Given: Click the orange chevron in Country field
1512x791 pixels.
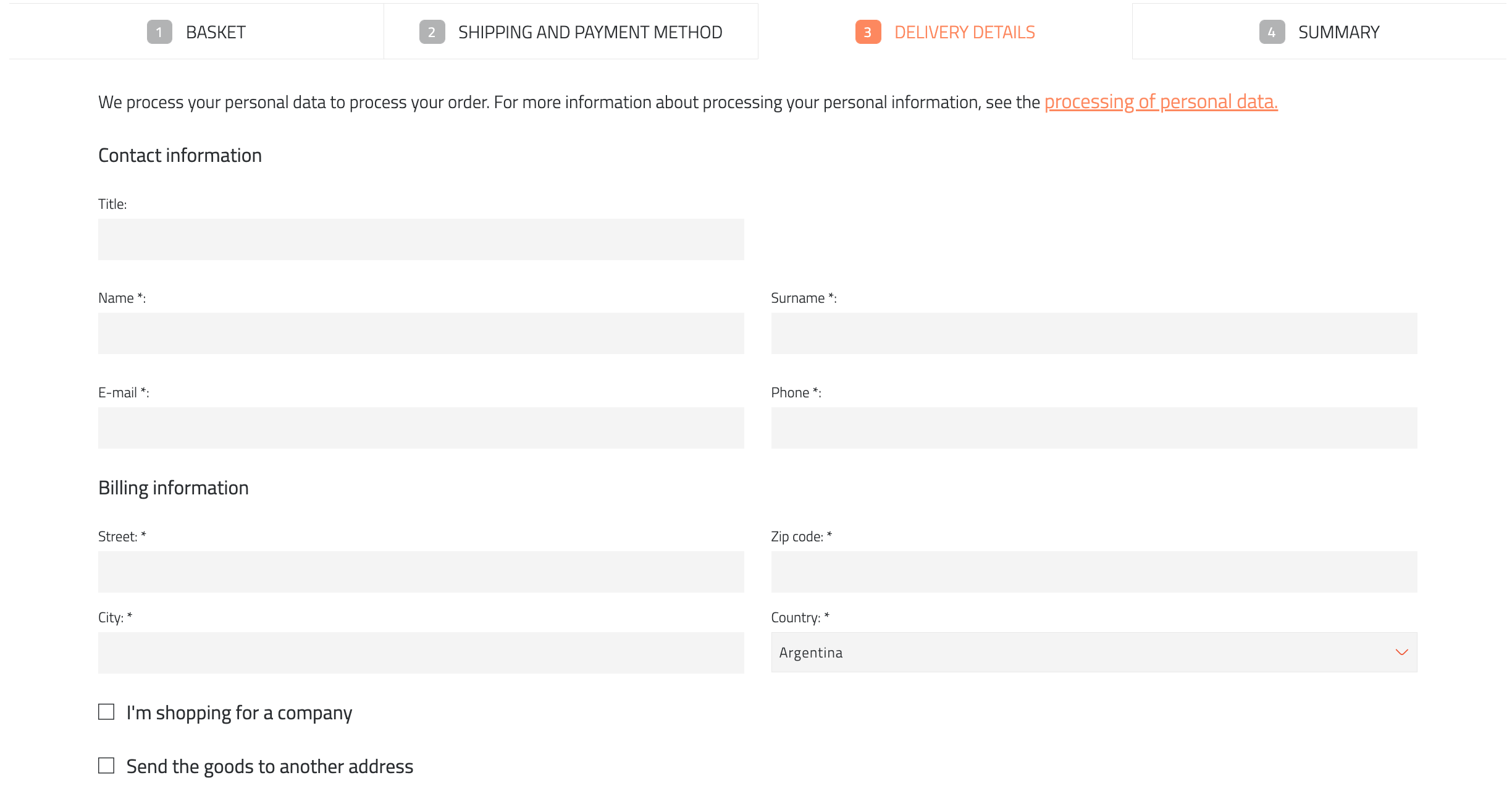Looking at the screenshot, I should tap(1401, 653).
